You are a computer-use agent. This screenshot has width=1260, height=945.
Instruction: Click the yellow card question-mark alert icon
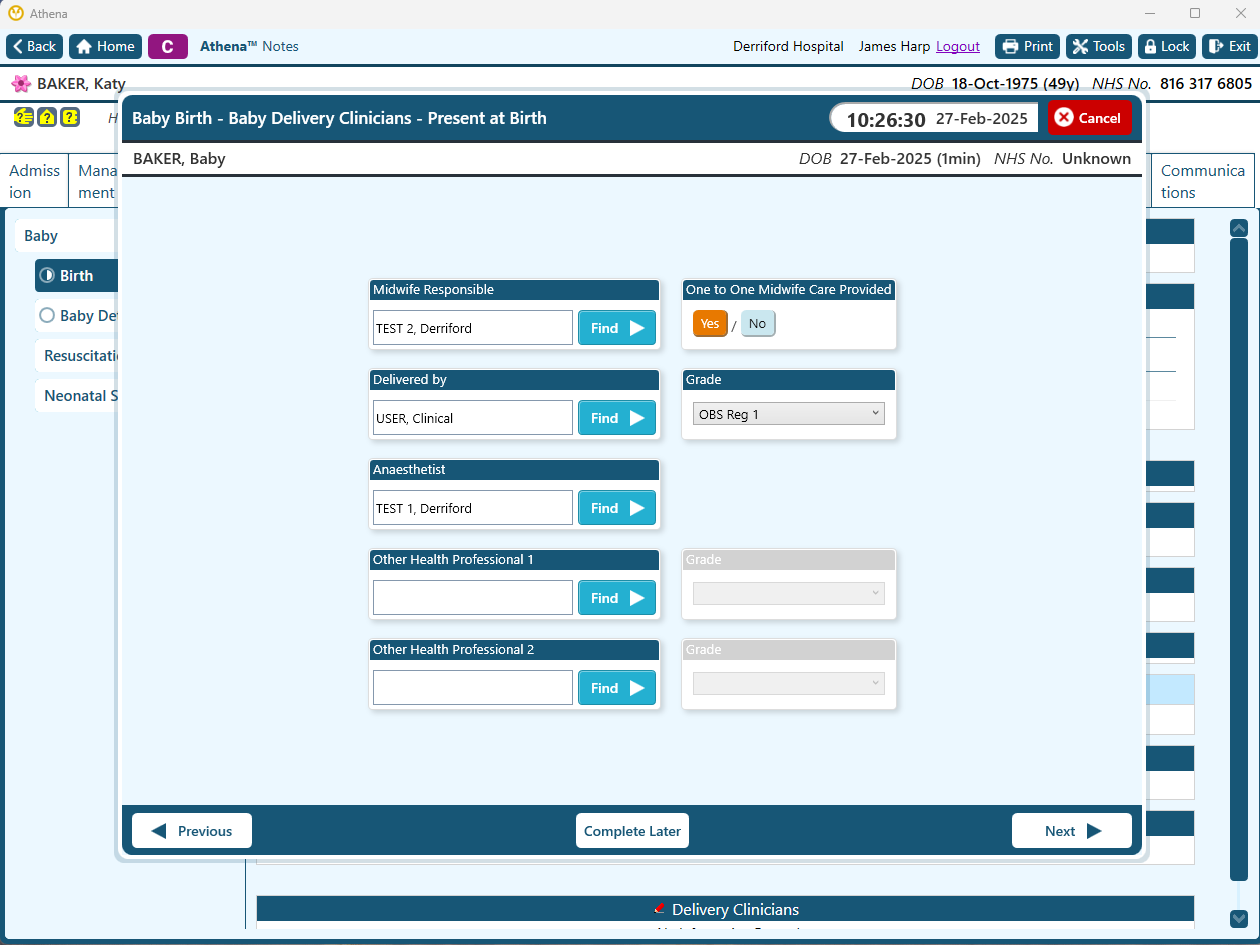point(69,118)
